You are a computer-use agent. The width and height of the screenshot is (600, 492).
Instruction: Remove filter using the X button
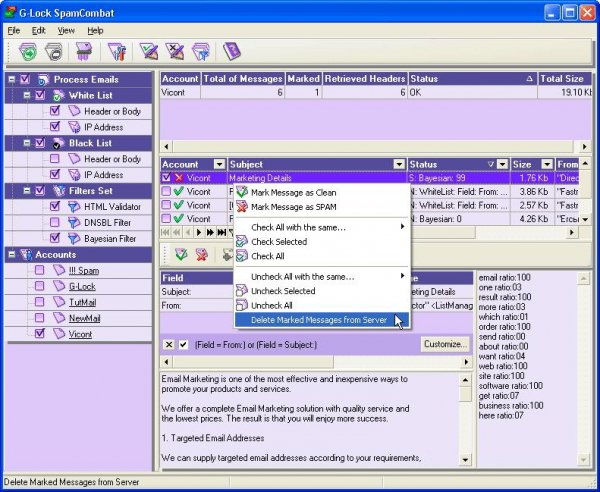coord(168,344)
